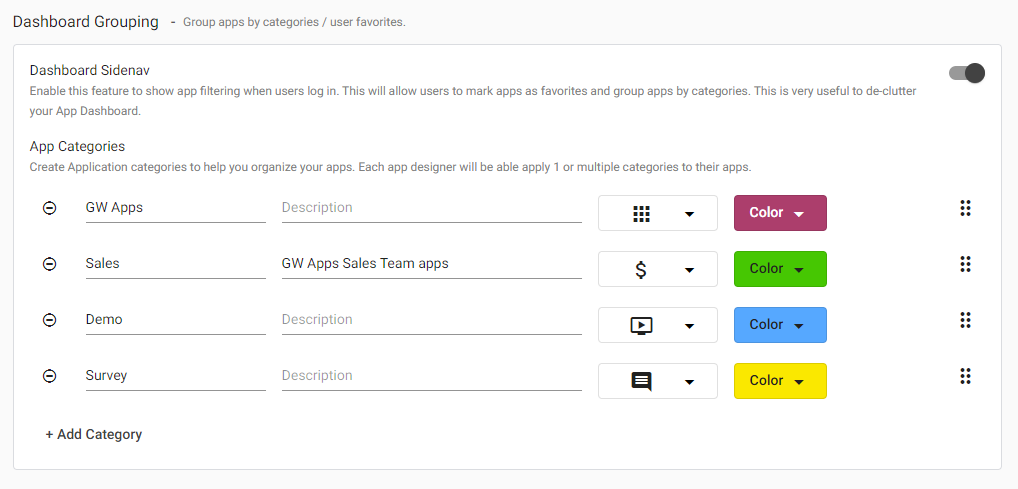This screenshot has width=1018, height=489.
Task: Toggle the Dashboard Sidenav switch
Action: (967, 73)
